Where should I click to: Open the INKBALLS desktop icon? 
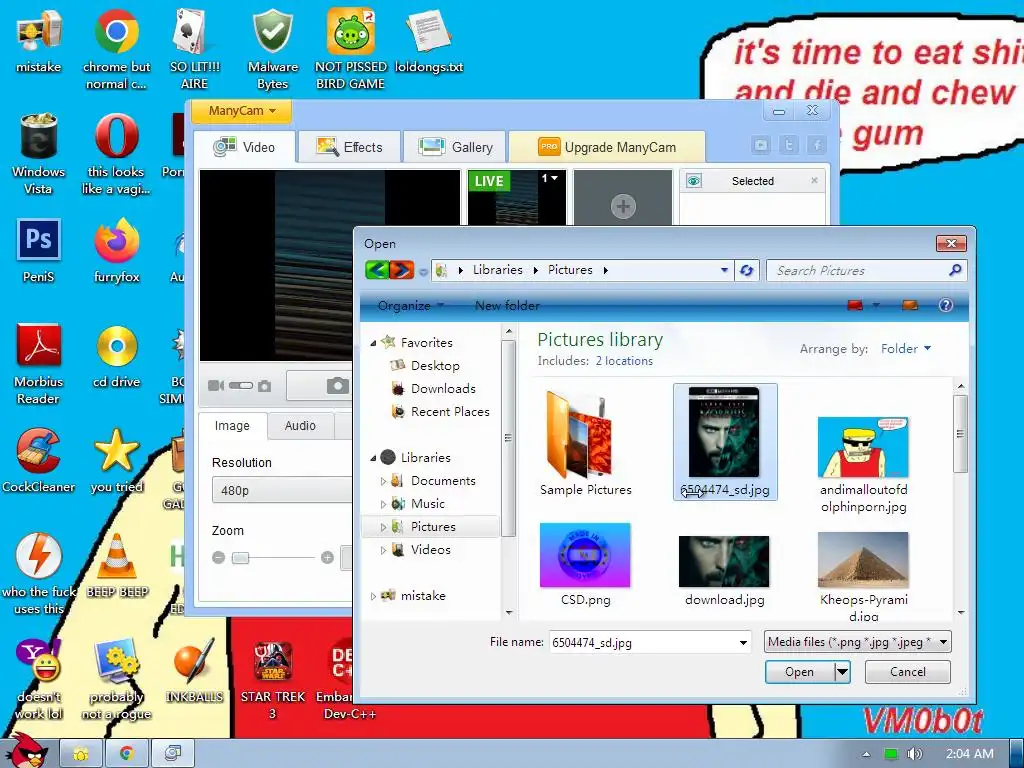194,671
